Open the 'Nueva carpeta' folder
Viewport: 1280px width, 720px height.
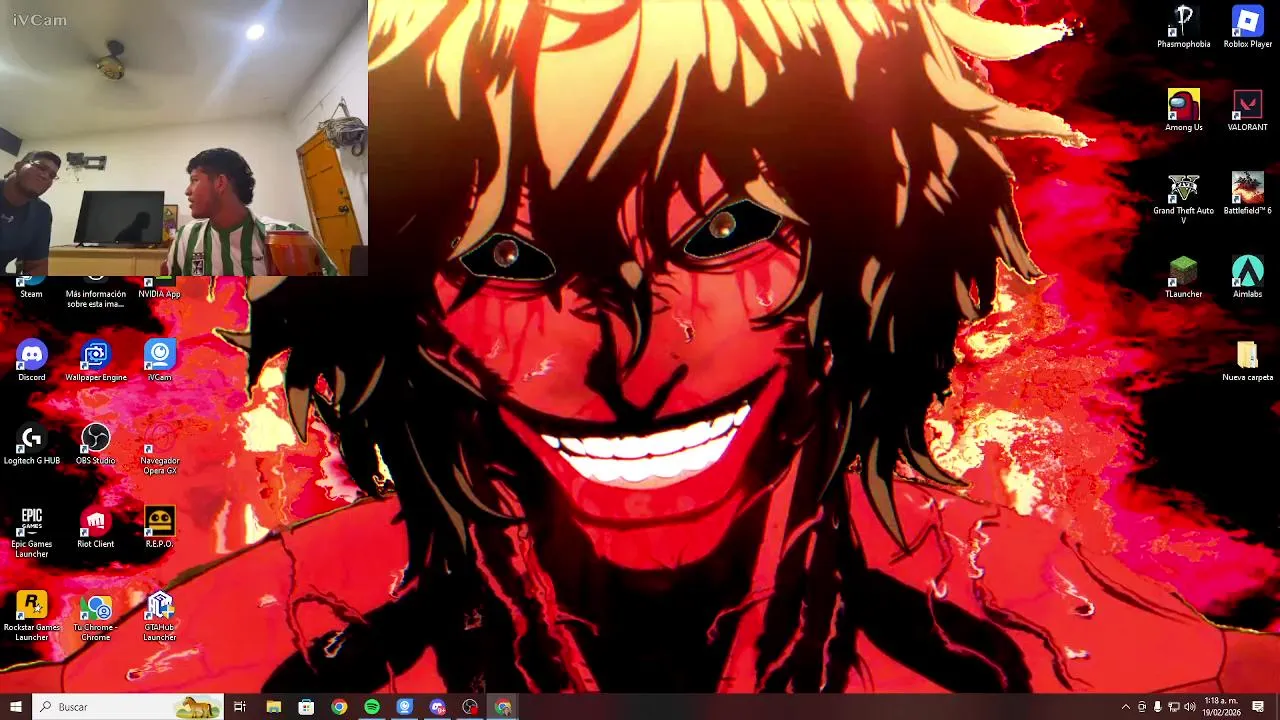pyautogui.click(x=1248, y=361)
